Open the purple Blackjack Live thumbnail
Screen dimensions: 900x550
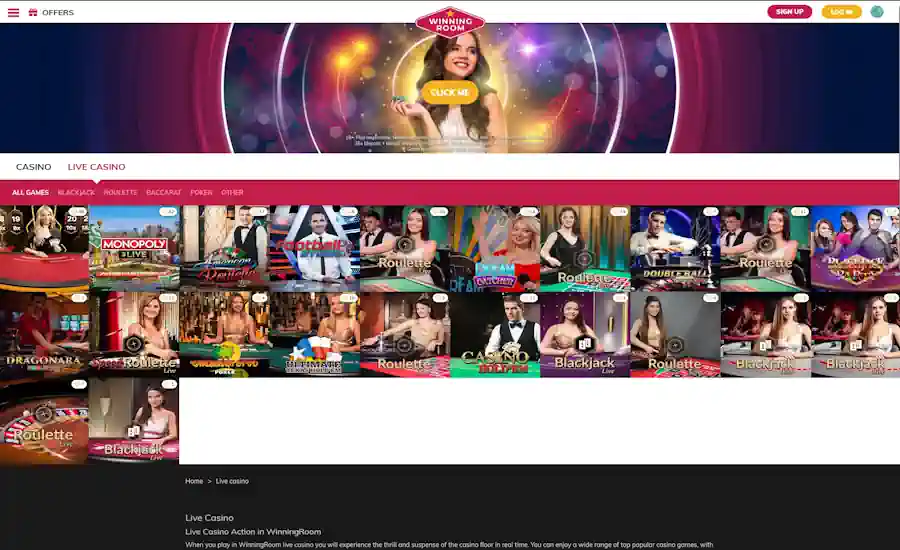click(x=585, y=334)
